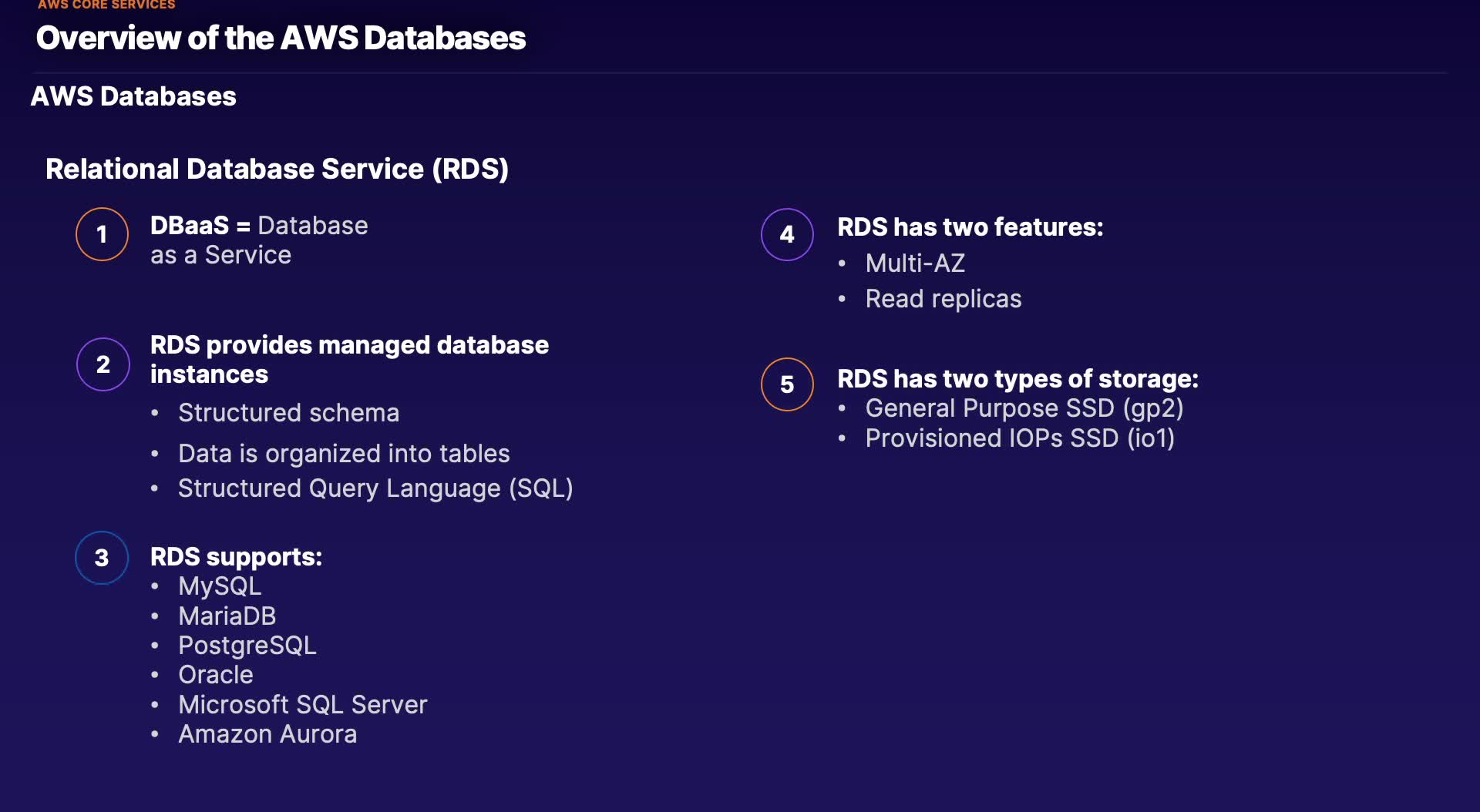Click the DBaaS definition text

click(258, 240)
